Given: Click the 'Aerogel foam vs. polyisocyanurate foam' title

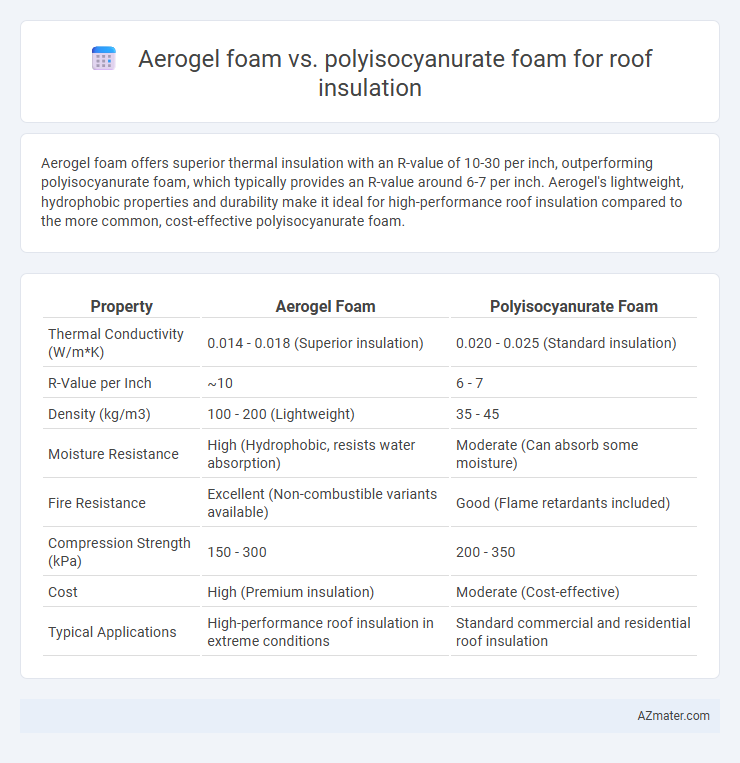Looking at the screenshot, I should pyautogui.click(x=395, y=73).
